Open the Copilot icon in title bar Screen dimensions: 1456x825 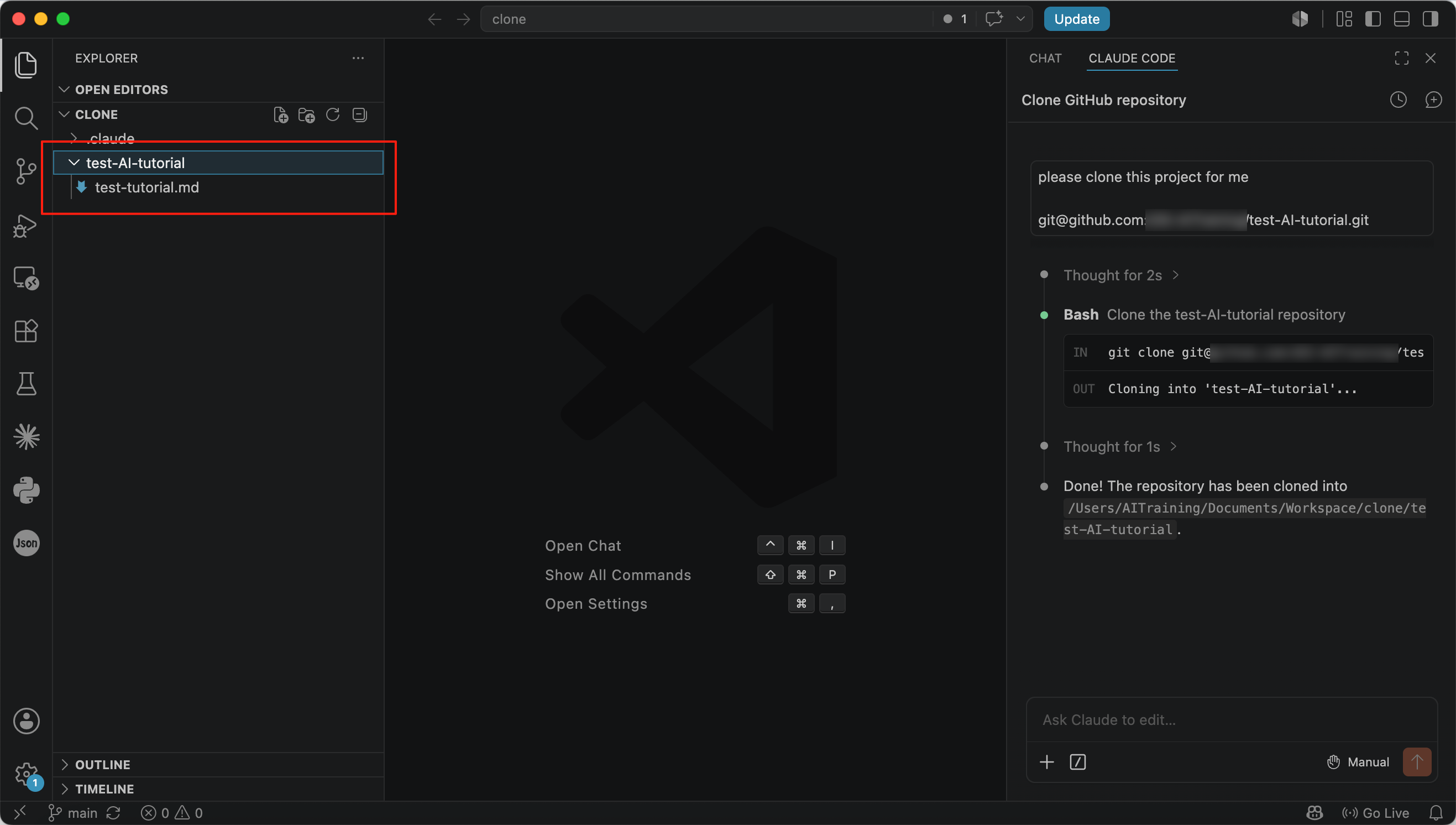pos(1300,19)
